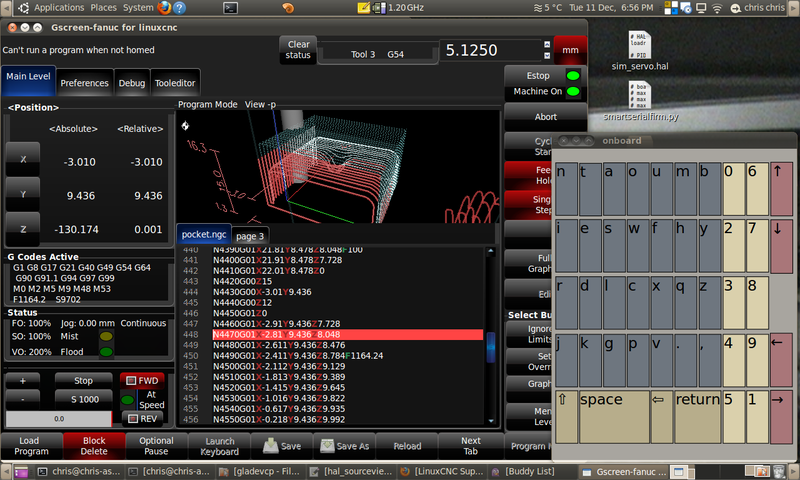This screenshot has height=480, width=800.
Task: Click the CPU frequency monitor icon
Action: tap(379, 8)
